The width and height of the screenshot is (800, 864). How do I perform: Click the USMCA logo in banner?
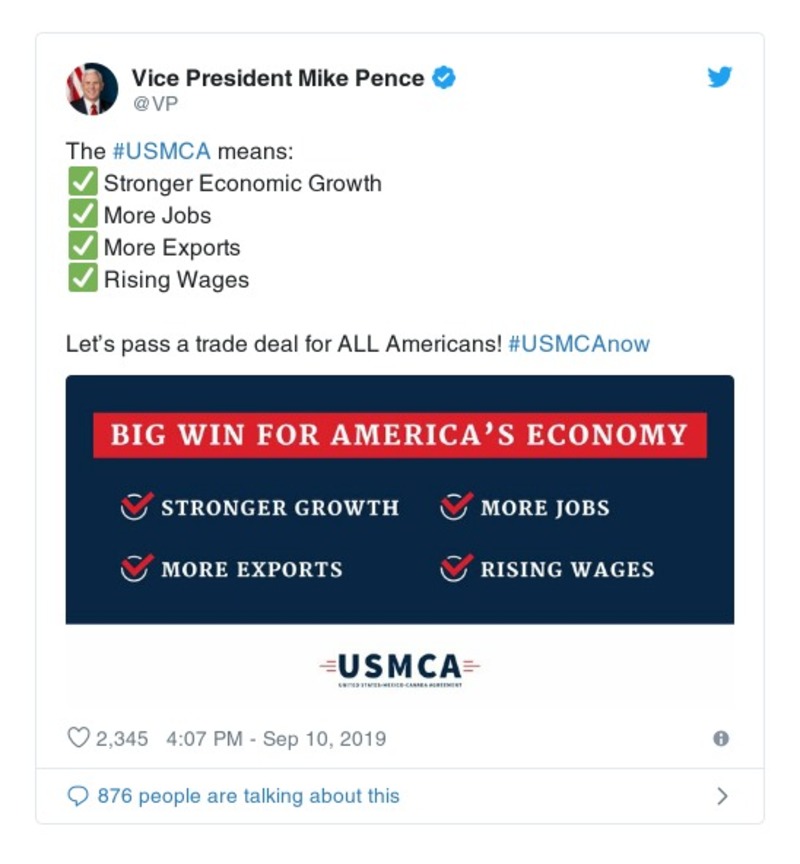[x=400, y=667]
